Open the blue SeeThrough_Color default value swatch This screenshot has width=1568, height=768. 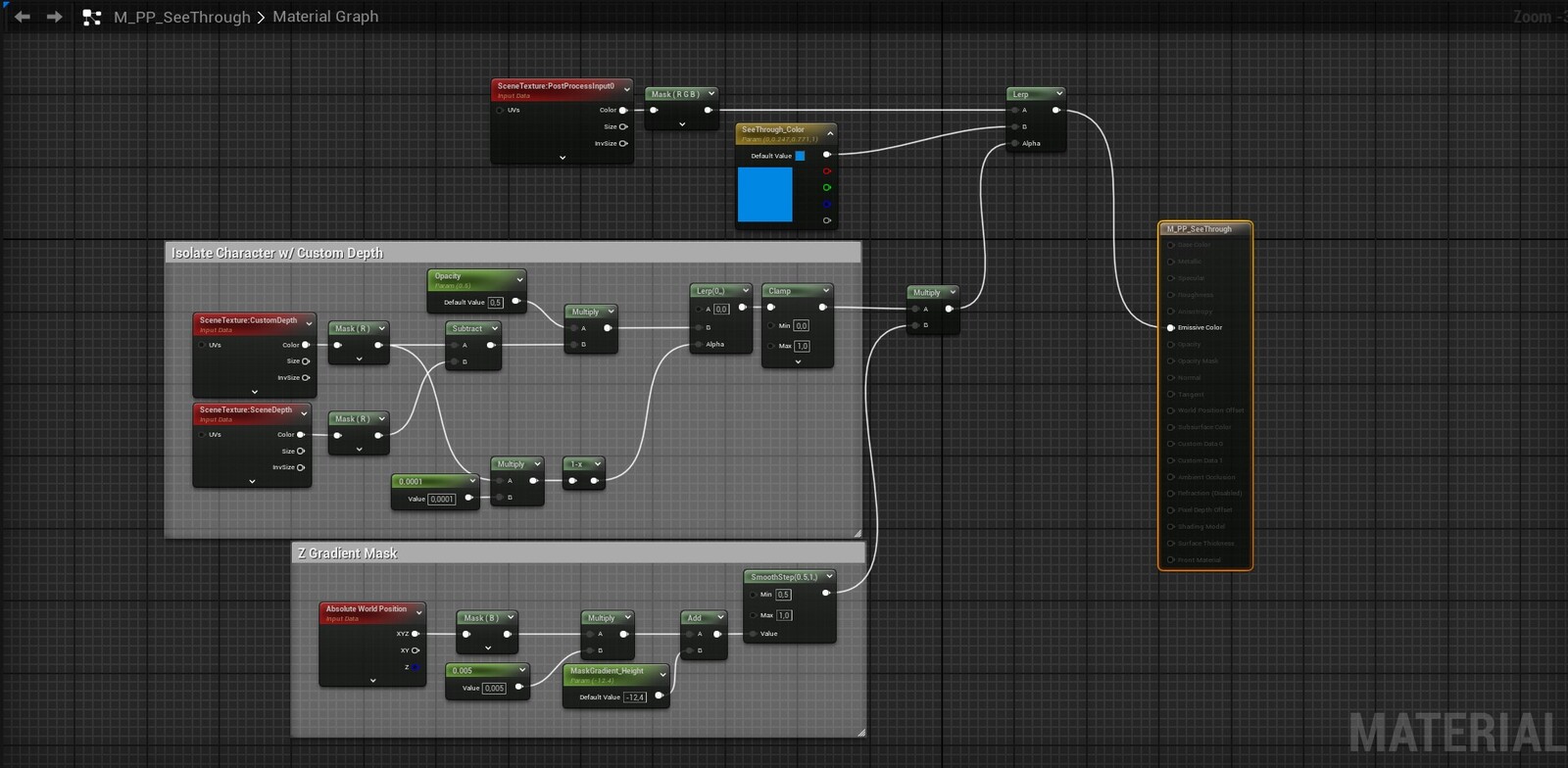800,156
